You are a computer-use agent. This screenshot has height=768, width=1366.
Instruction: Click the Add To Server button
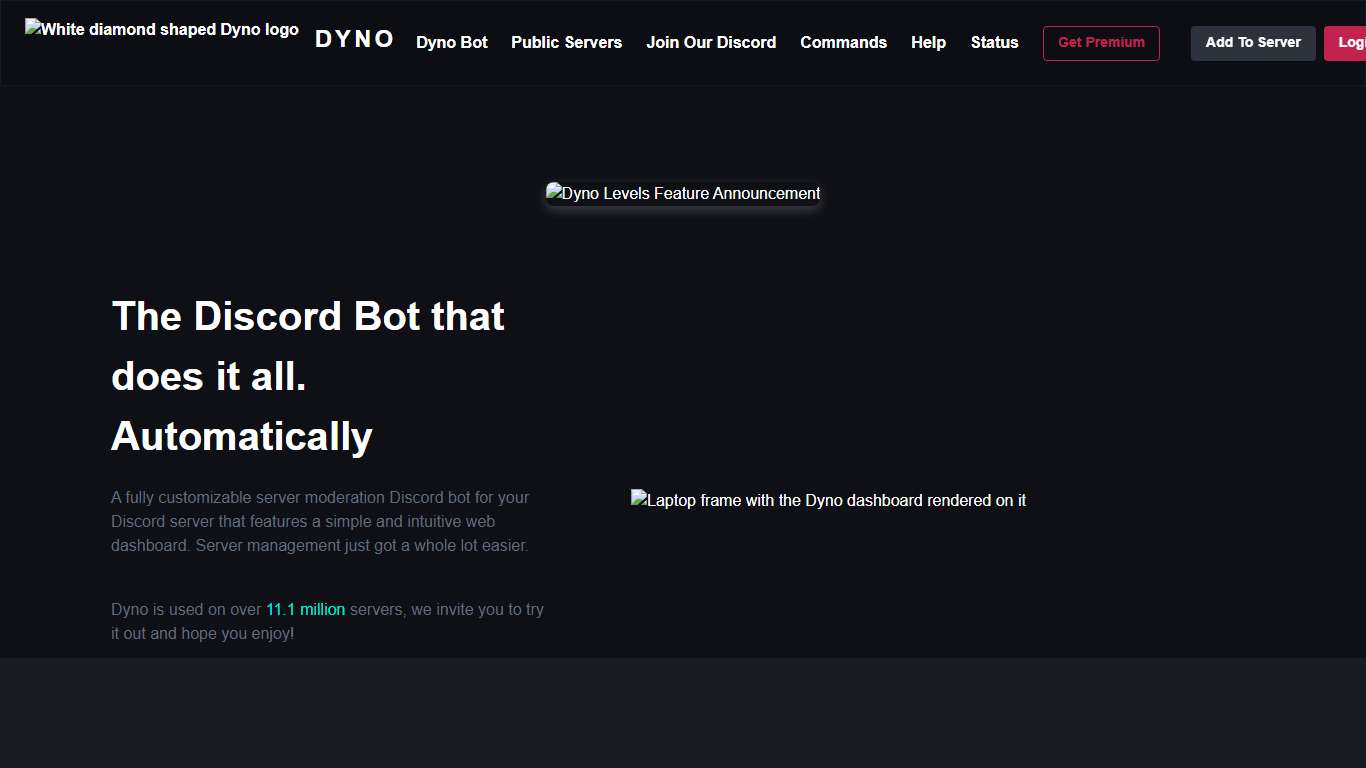click(x=1253, y=43)
